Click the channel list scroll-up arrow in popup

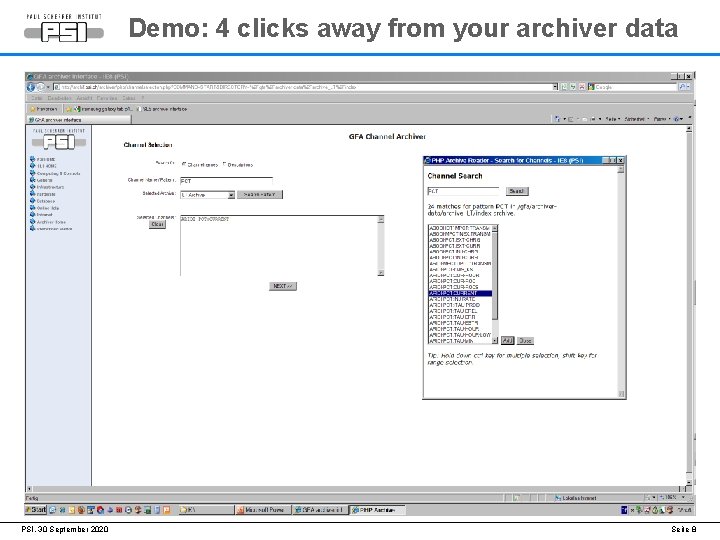coord(495,228)
